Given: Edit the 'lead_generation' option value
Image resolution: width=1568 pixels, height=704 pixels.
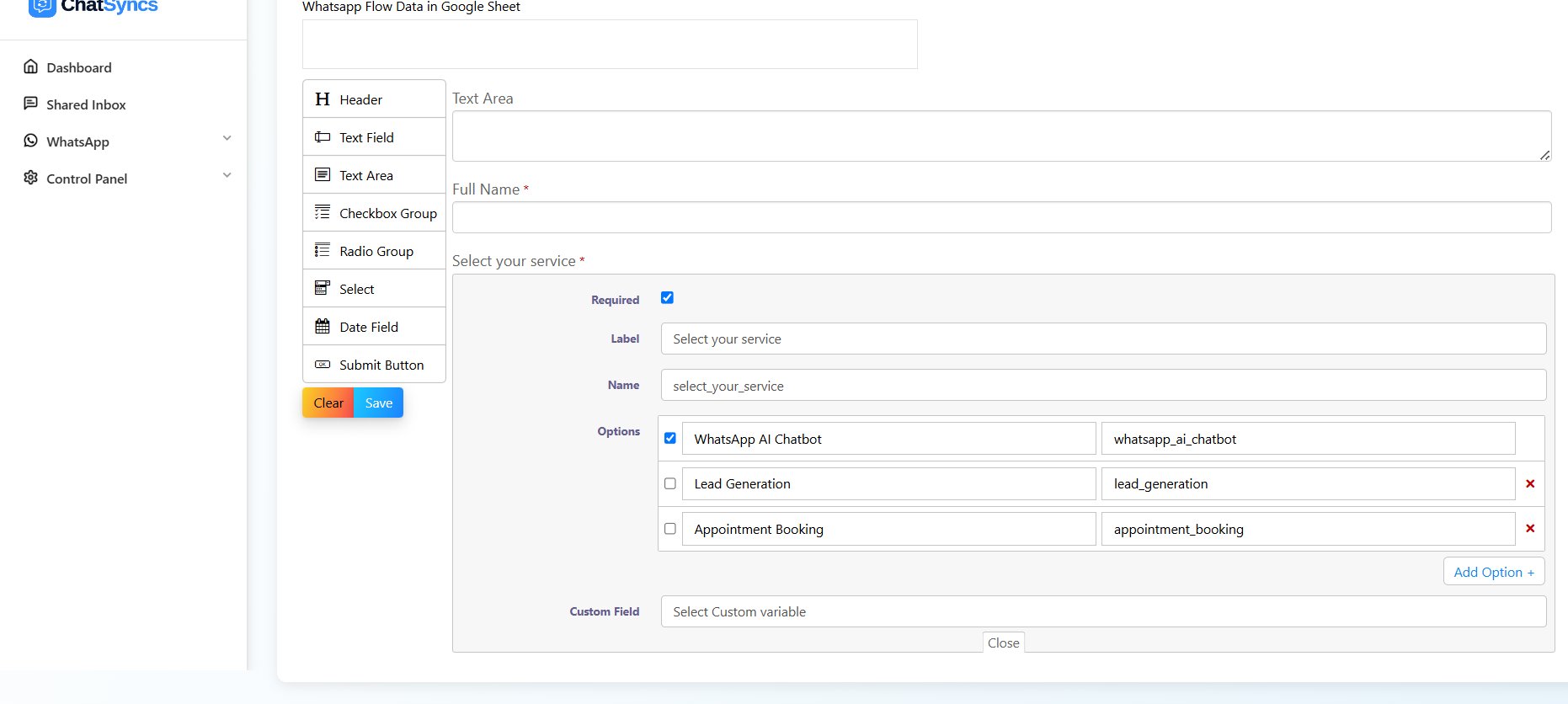Looking at the screenshot, I should pos(1309,483).
